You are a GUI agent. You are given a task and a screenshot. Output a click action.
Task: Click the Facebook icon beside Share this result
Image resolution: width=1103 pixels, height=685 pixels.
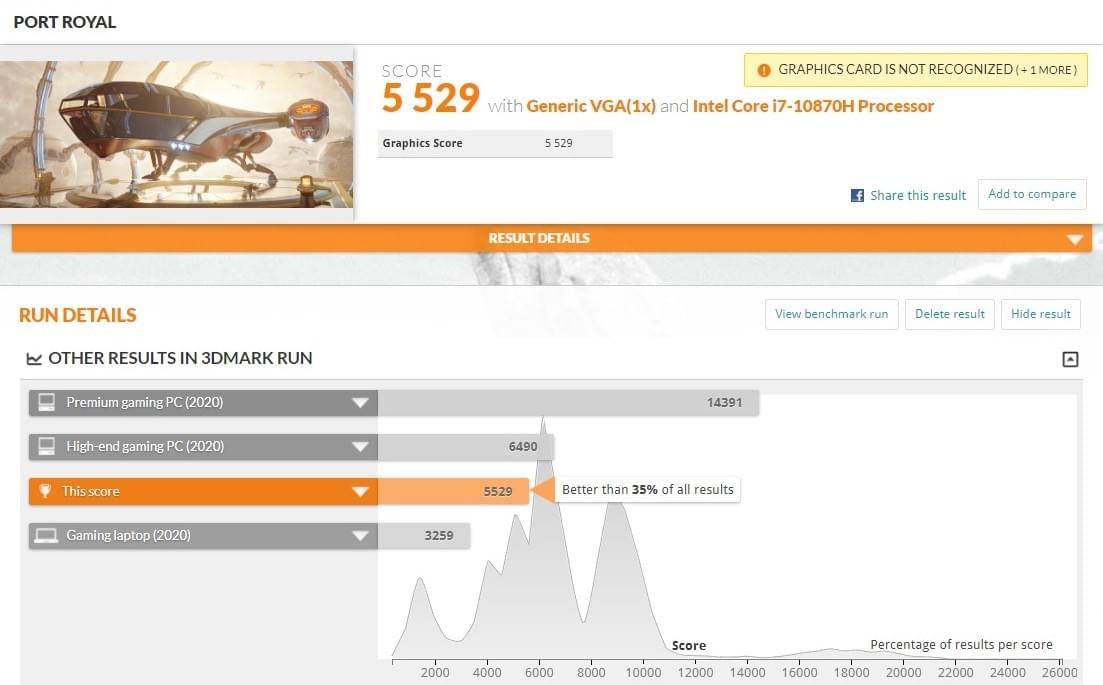coord(857,196)
